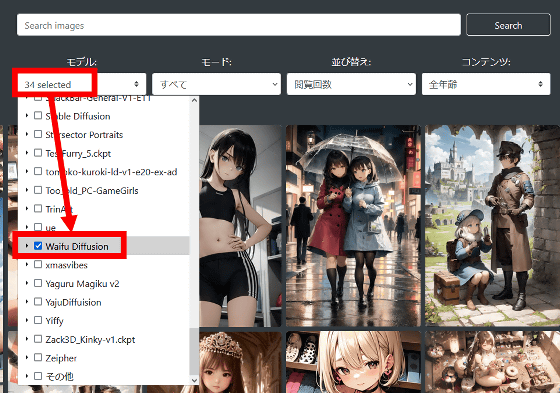Screen dimensions: 560x393
Task: Expand the YajuDiffuision tree arrow
Action: pos(27,302)
